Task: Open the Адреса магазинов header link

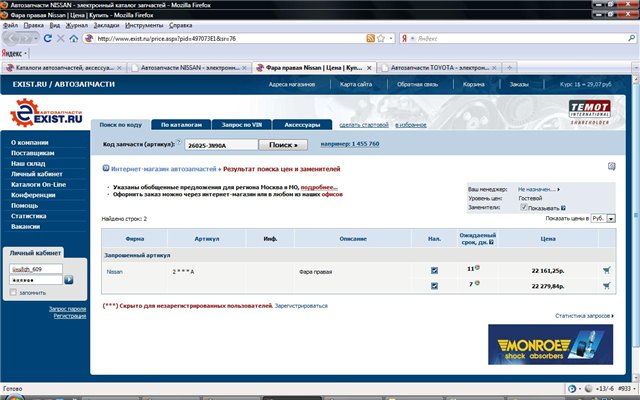Action: (291, 84)
